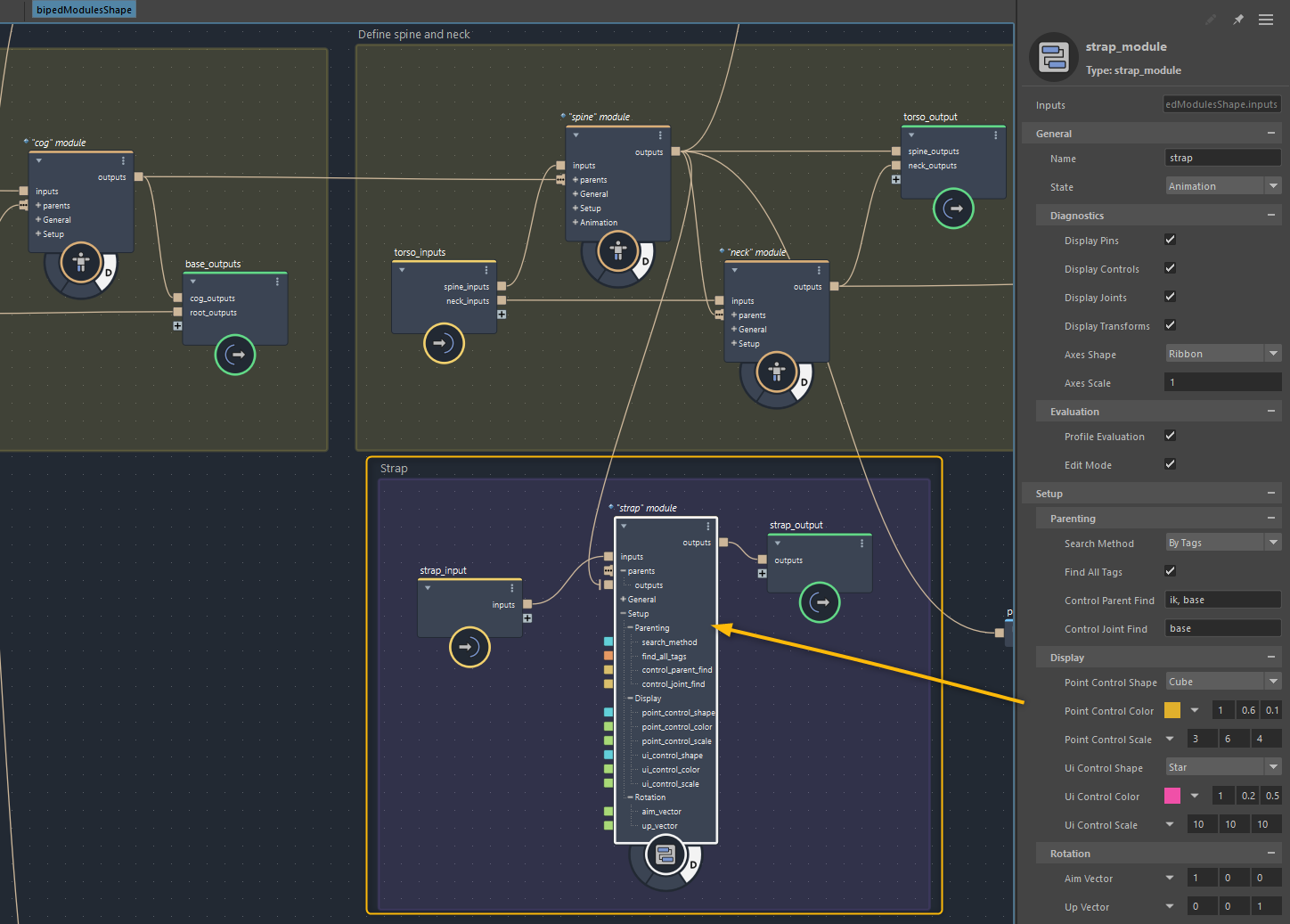Click the spine module biped icon
Screen dimensions: 1290x924
coord(617,251)
